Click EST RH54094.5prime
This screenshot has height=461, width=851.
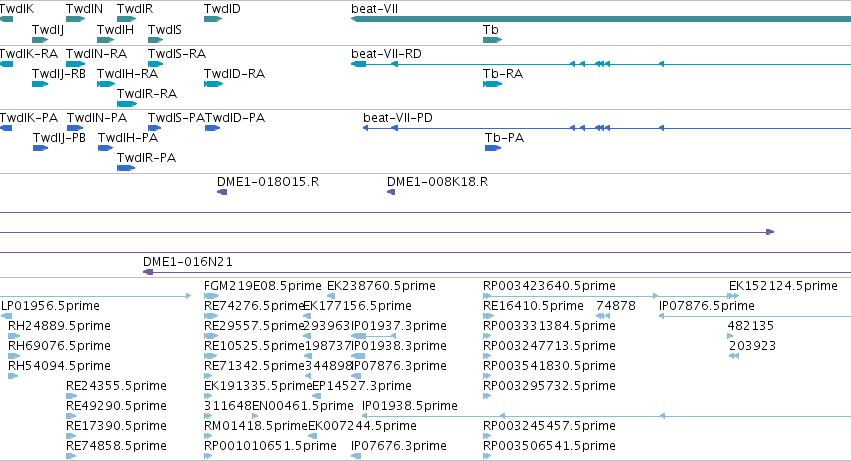point(59,366)
